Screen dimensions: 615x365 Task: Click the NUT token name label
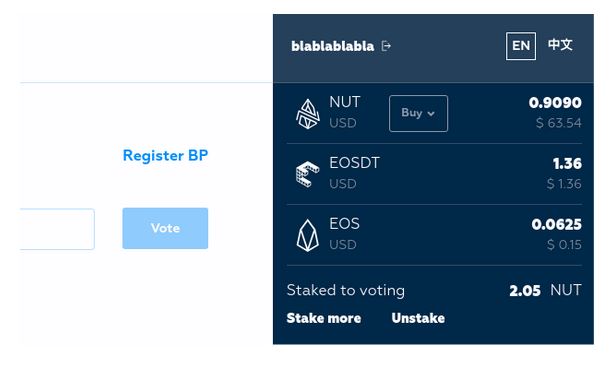[344, 102]
